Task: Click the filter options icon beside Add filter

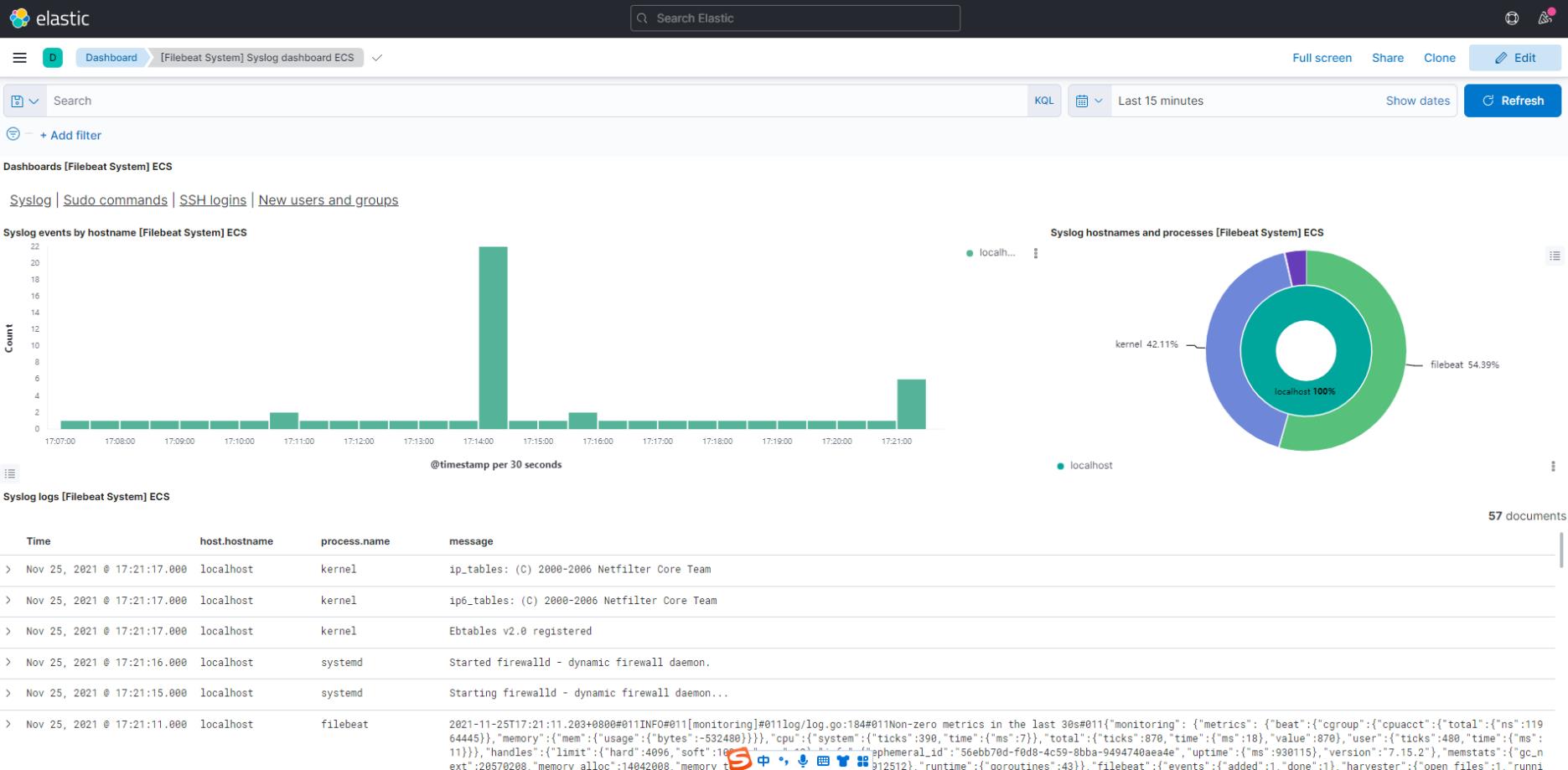Action: [x=13, y=134]
